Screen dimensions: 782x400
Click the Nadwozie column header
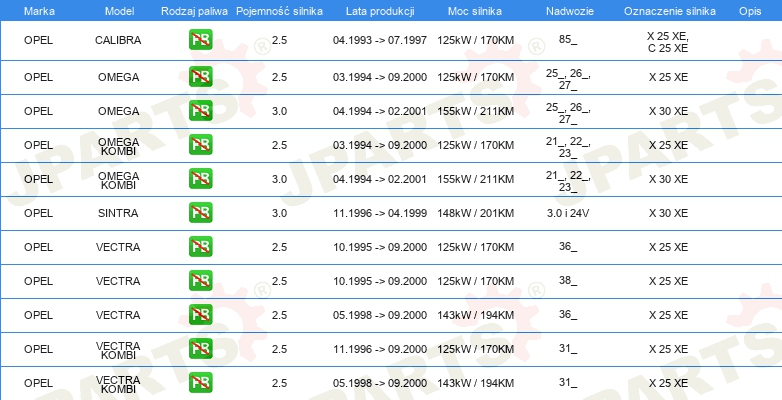pyautogui.click(x=570, y=11)
